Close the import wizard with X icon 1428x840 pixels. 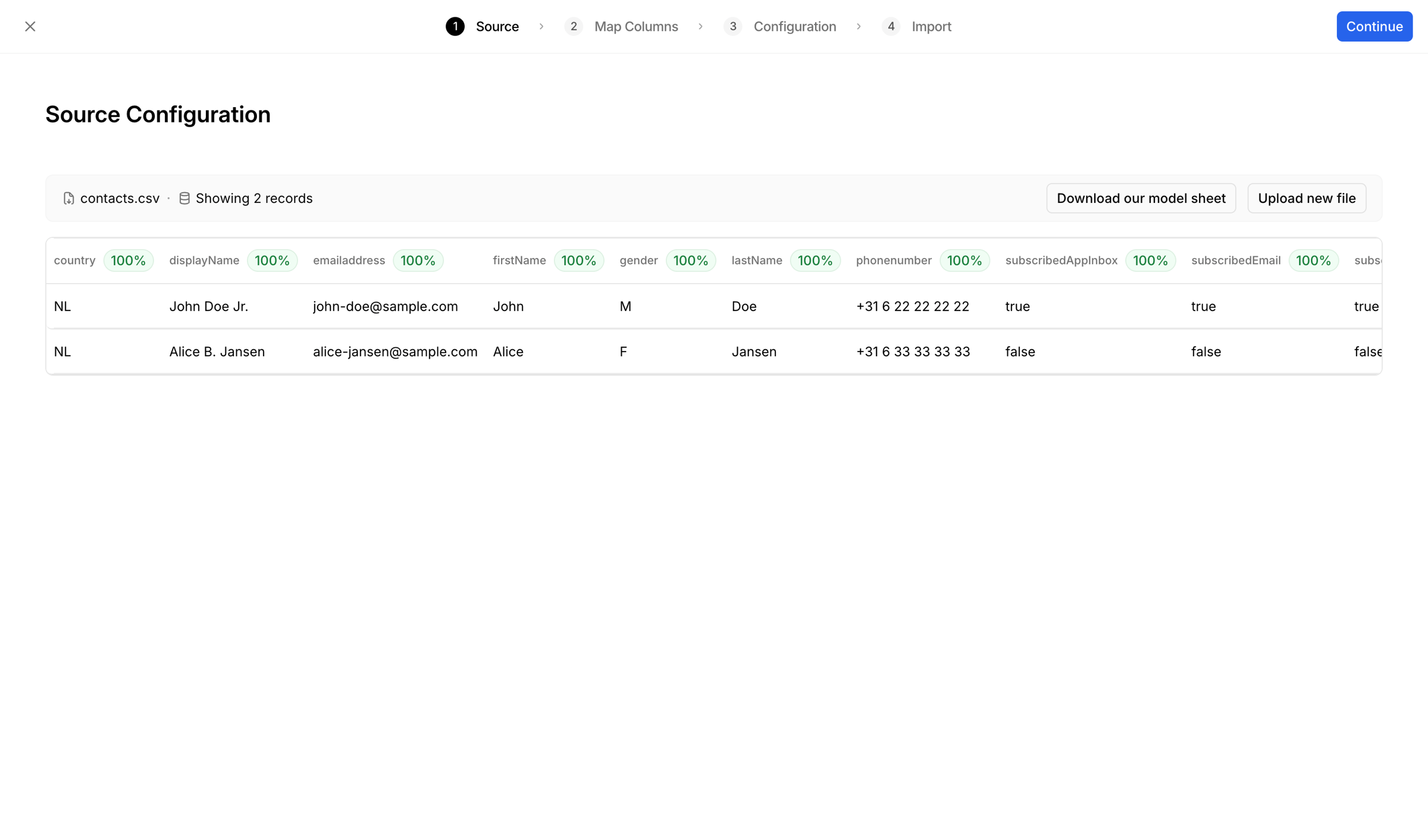pyautogui.click(x=30, y=26)
